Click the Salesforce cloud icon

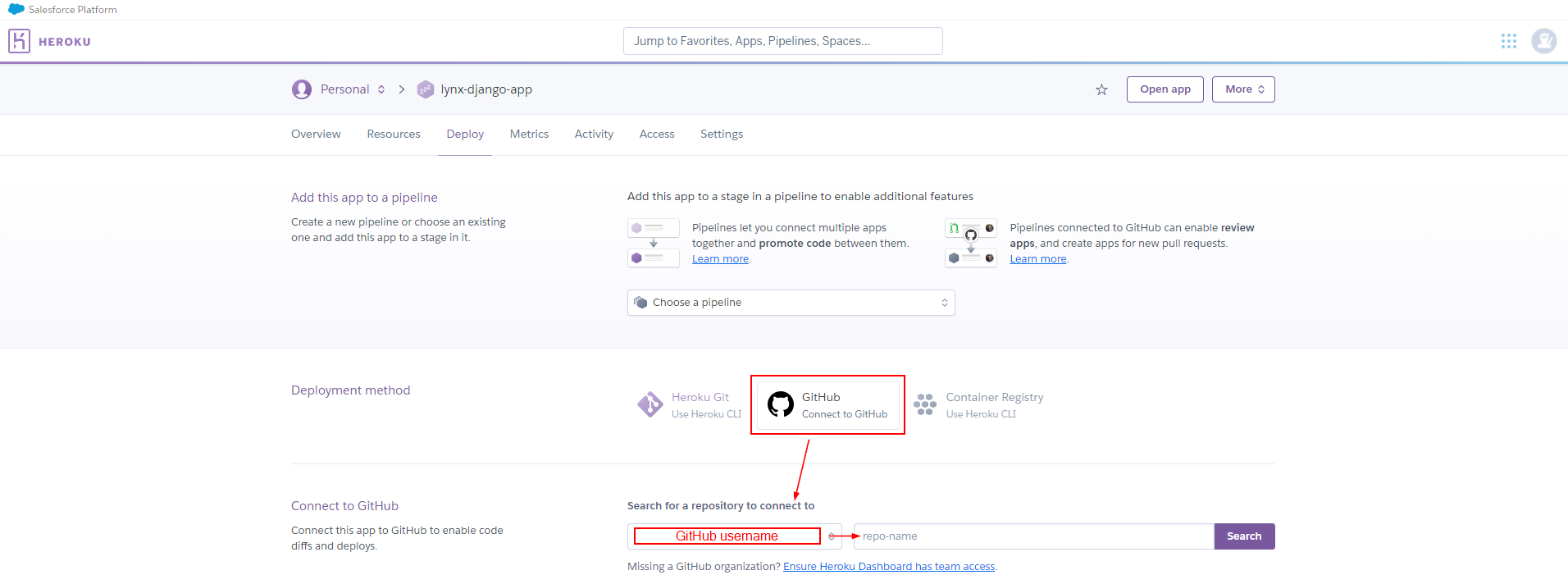pyautogui.click(x=16, y=9)
